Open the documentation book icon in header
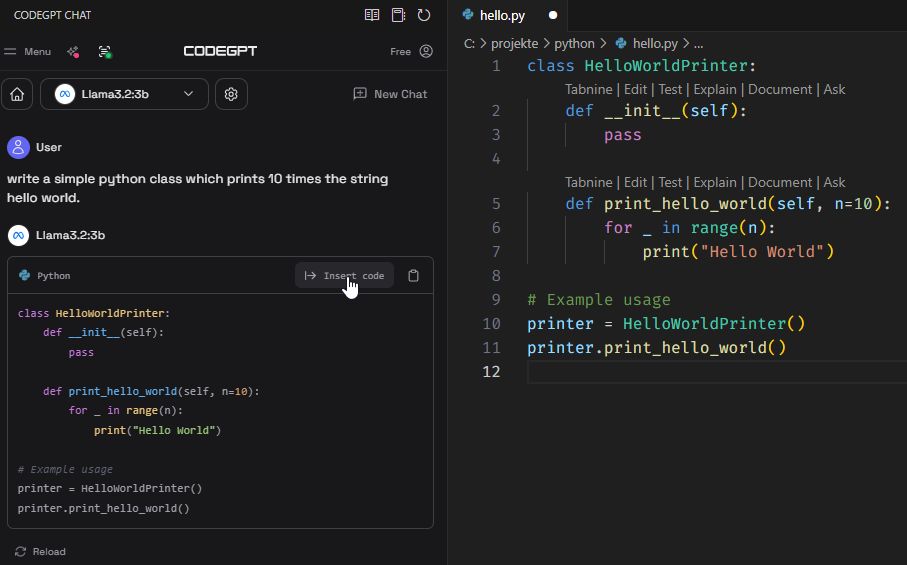 372,15
